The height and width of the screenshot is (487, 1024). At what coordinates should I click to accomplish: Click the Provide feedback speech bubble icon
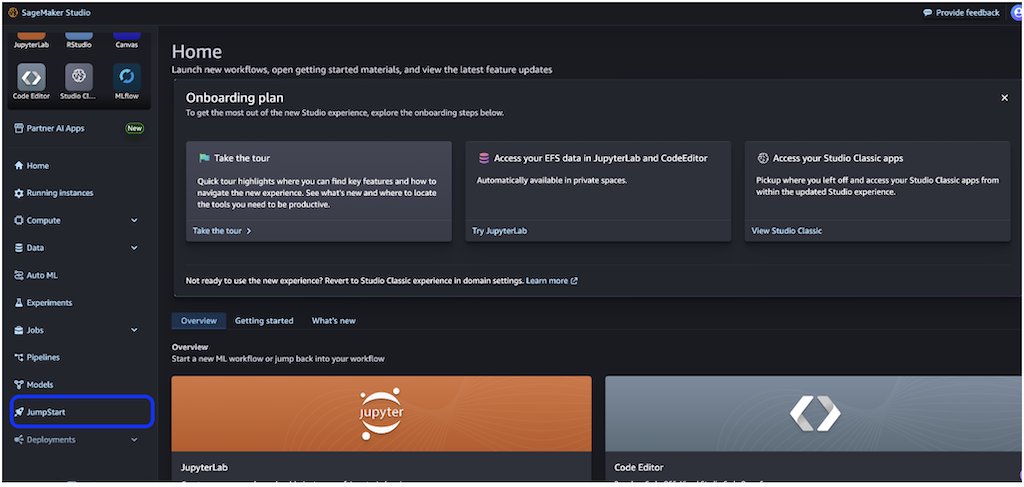click(x=927, y=12)
